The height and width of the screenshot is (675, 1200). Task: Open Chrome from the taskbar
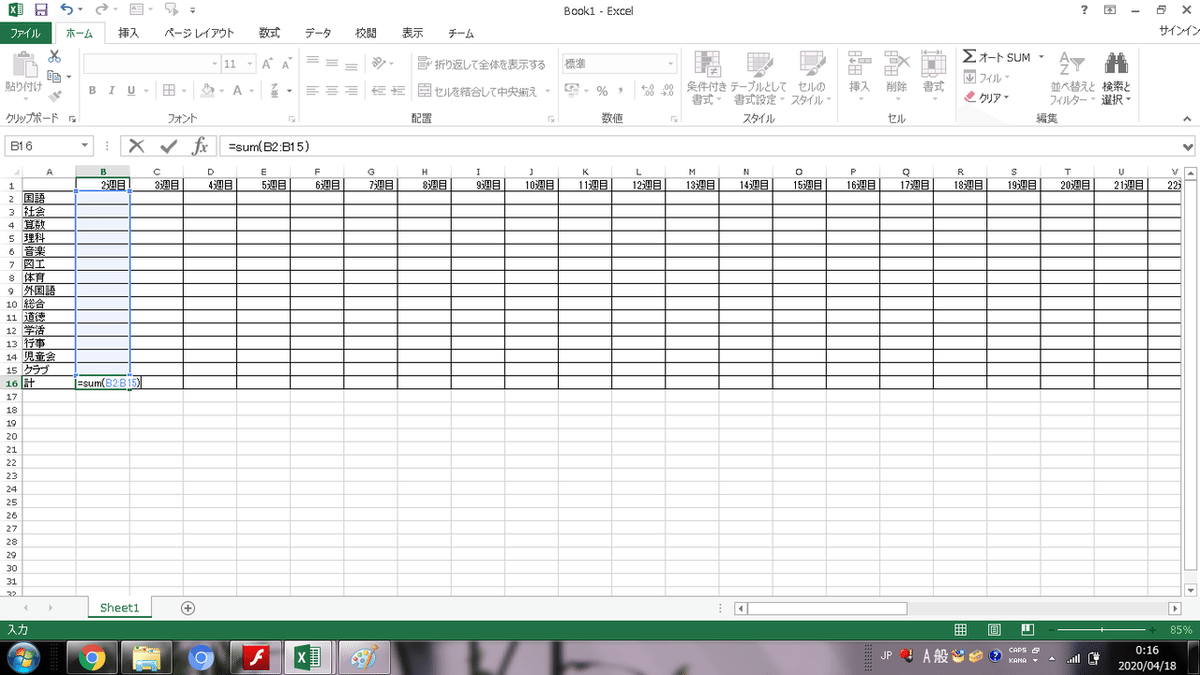click(x=91, y=657)
